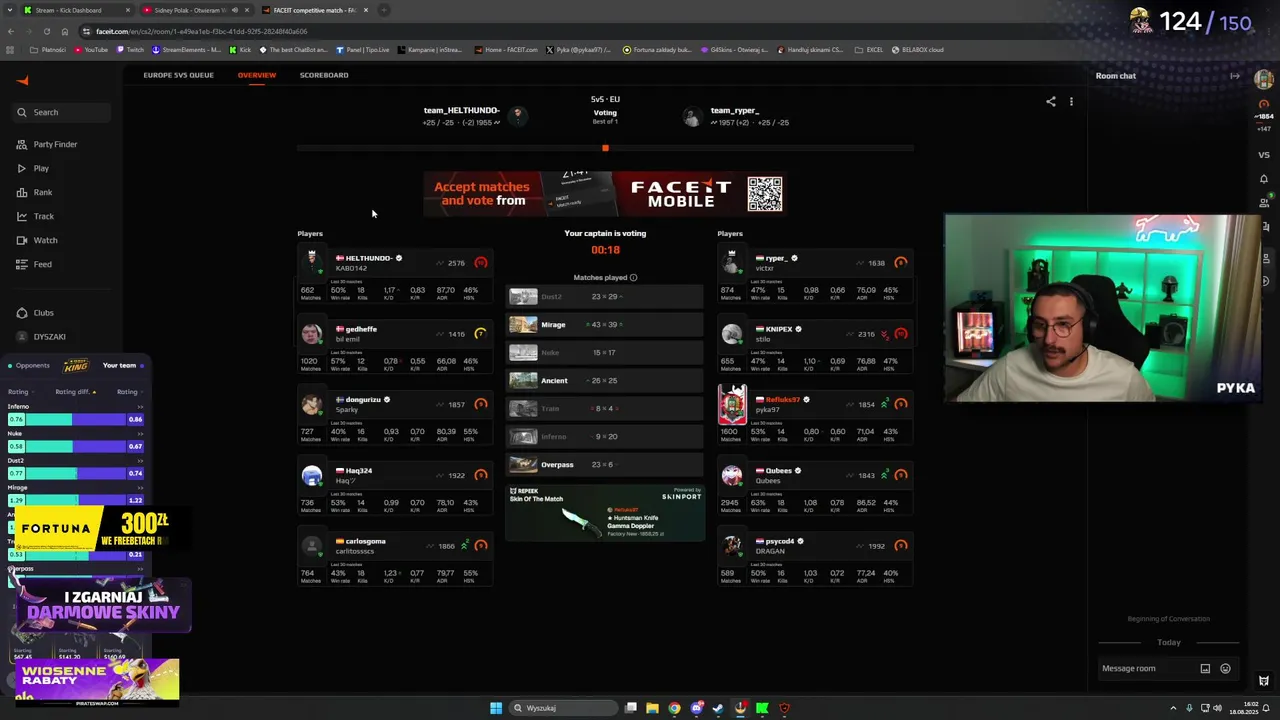Open the Play section in sidebar

click(33, 168)
